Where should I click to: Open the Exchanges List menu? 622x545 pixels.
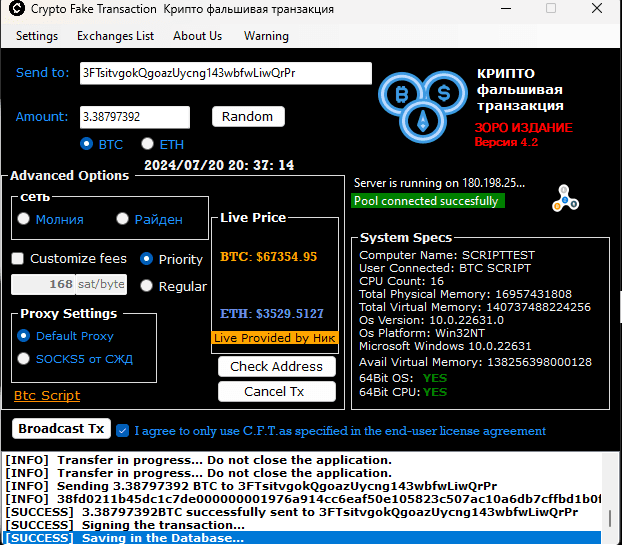[115, 36]
